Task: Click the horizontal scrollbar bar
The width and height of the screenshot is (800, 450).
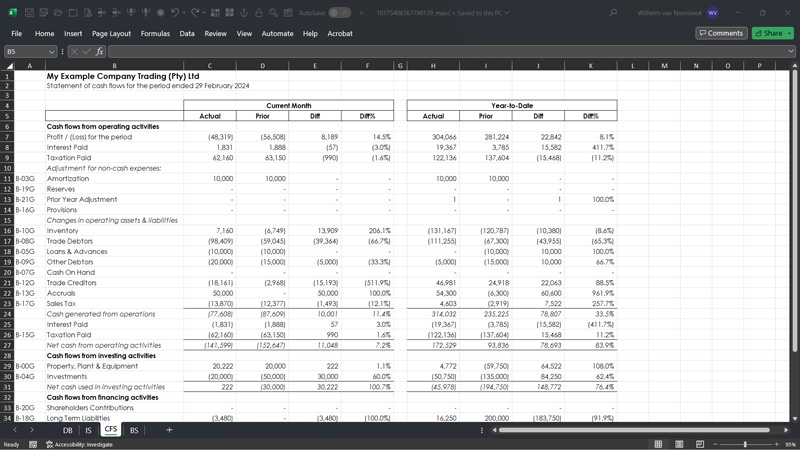Action: pyautogui.click(x=634, y=430)
